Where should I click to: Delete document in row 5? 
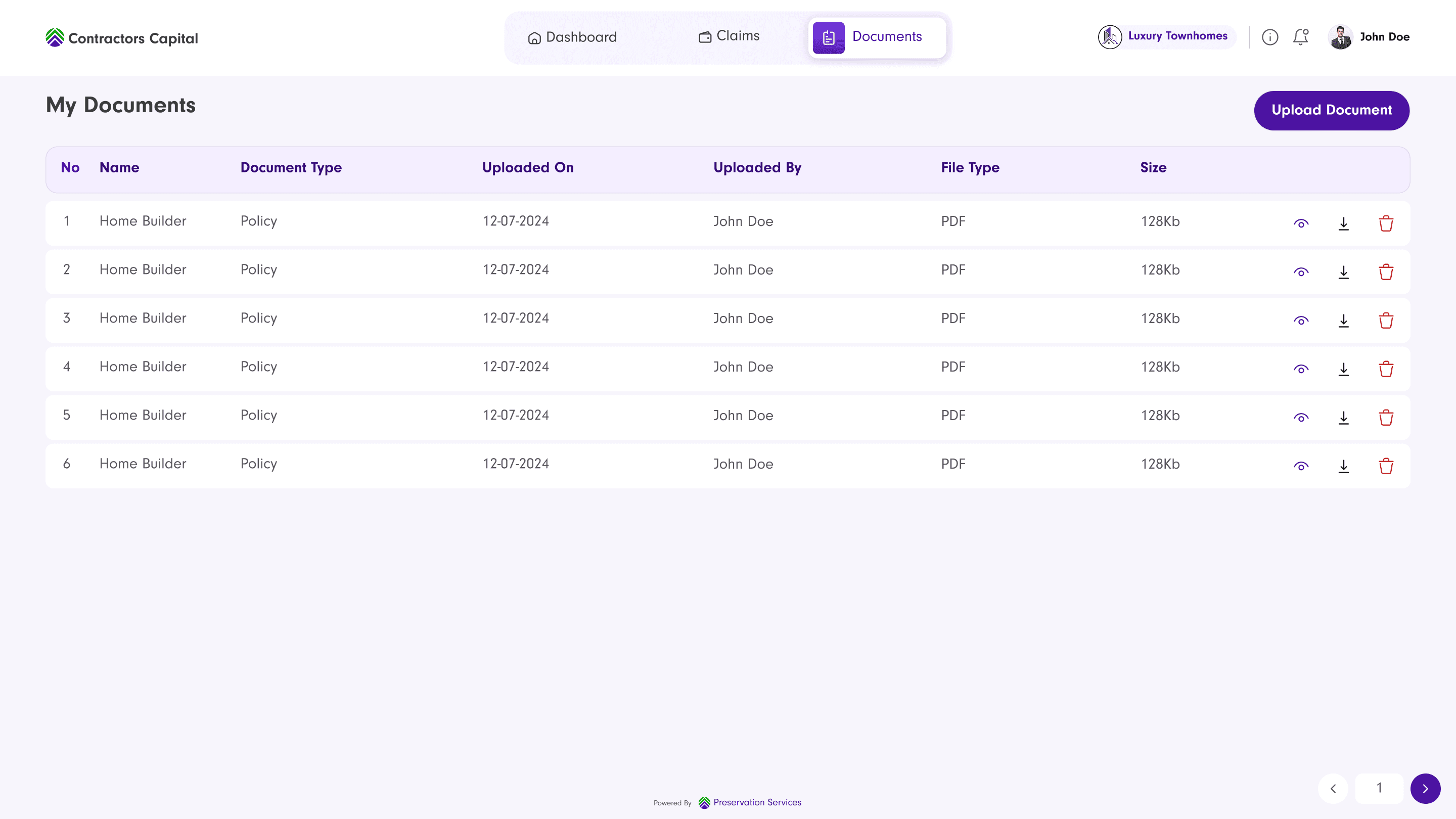pos(1386,418)
